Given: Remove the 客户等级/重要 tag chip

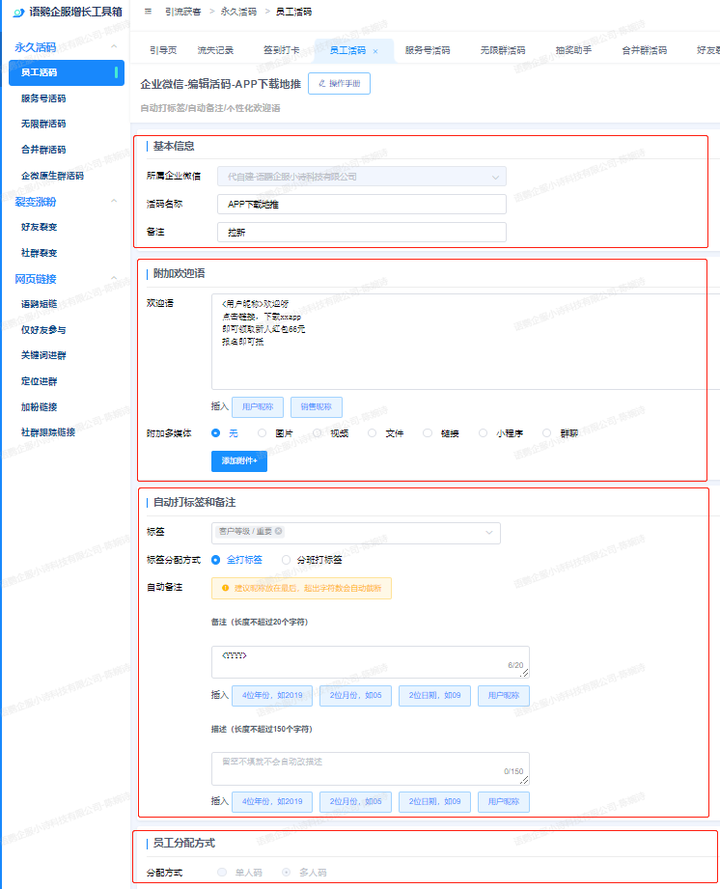Looking at the screenshot, I should tap(278, 532).
